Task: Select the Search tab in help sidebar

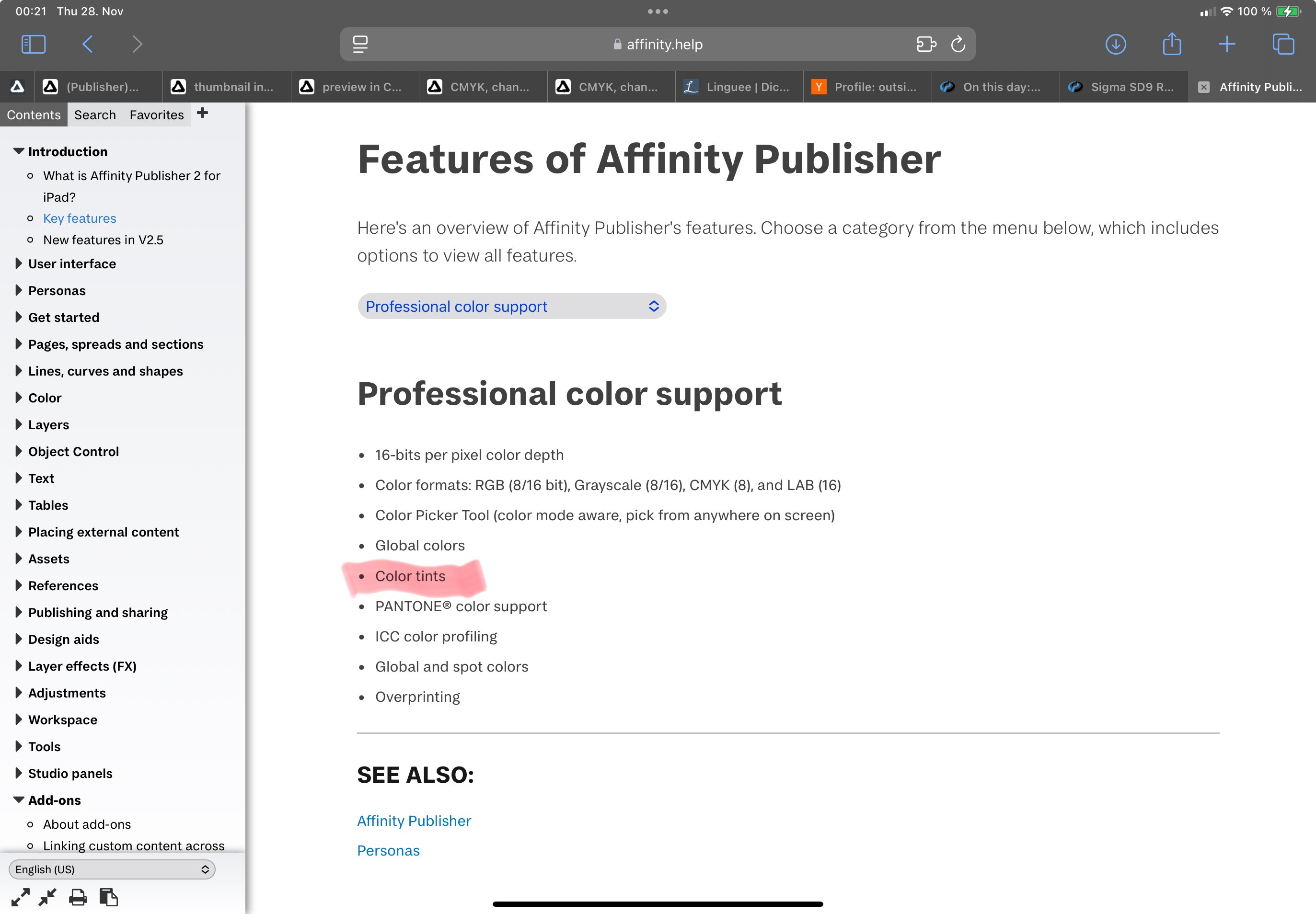Action: pos(95,114)
